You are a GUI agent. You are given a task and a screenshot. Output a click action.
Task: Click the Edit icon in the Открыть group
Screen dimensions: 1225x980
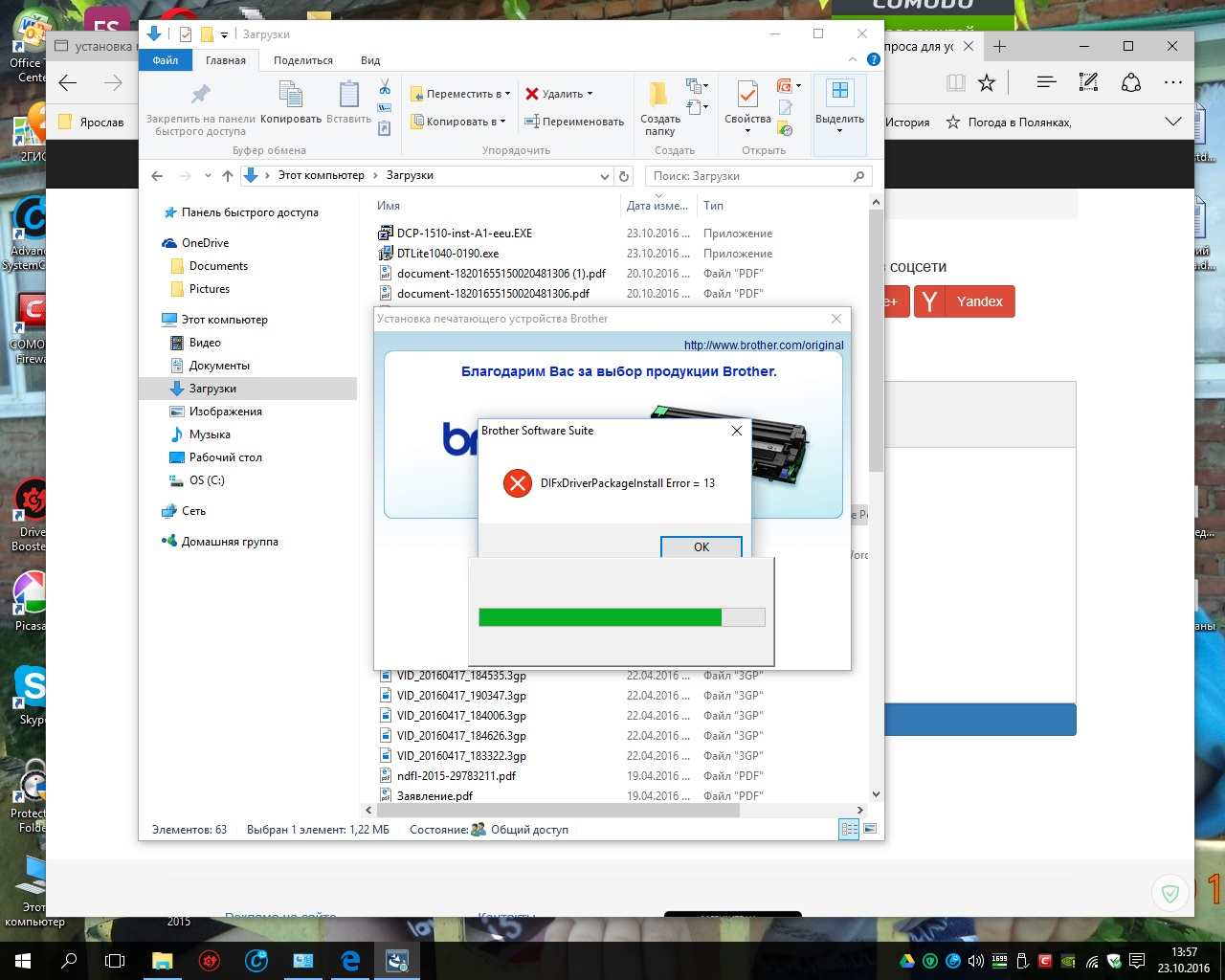785,107
